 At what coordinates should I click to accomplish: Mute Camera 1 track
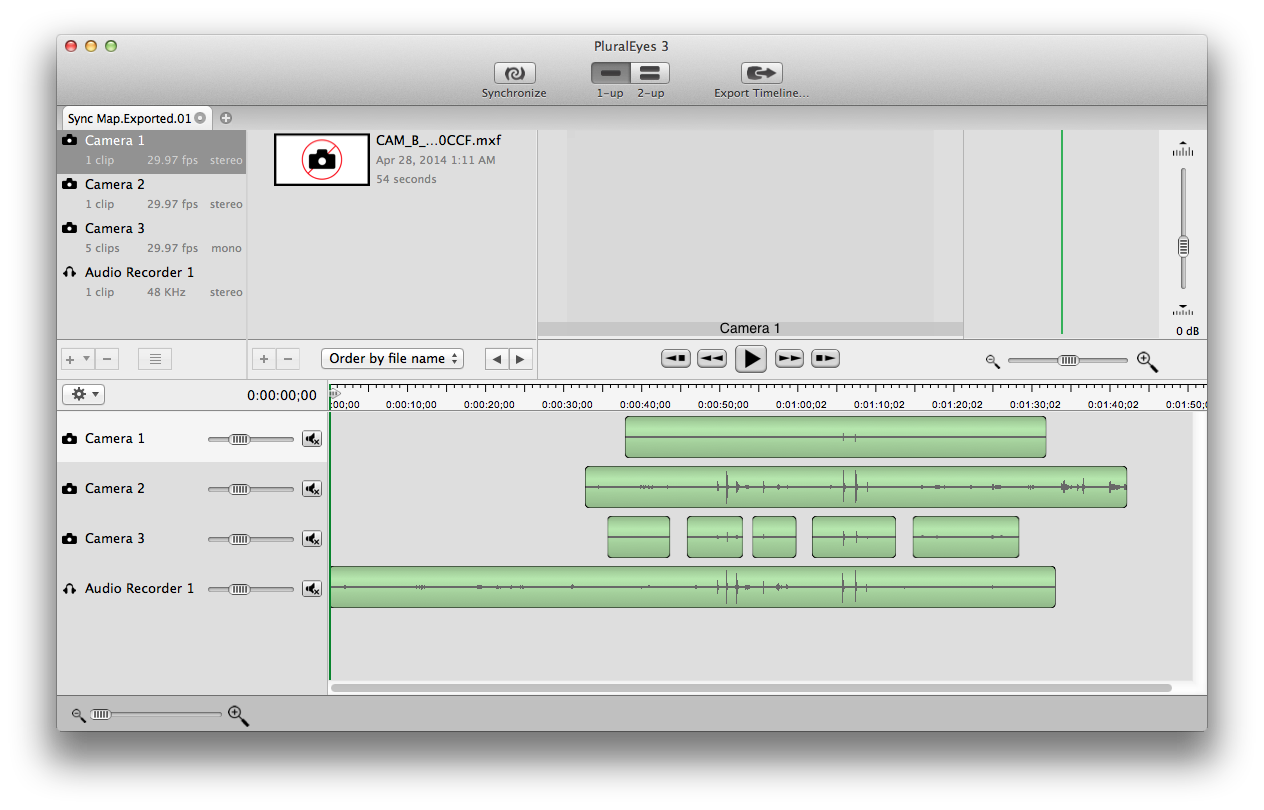tap(312, 439)
